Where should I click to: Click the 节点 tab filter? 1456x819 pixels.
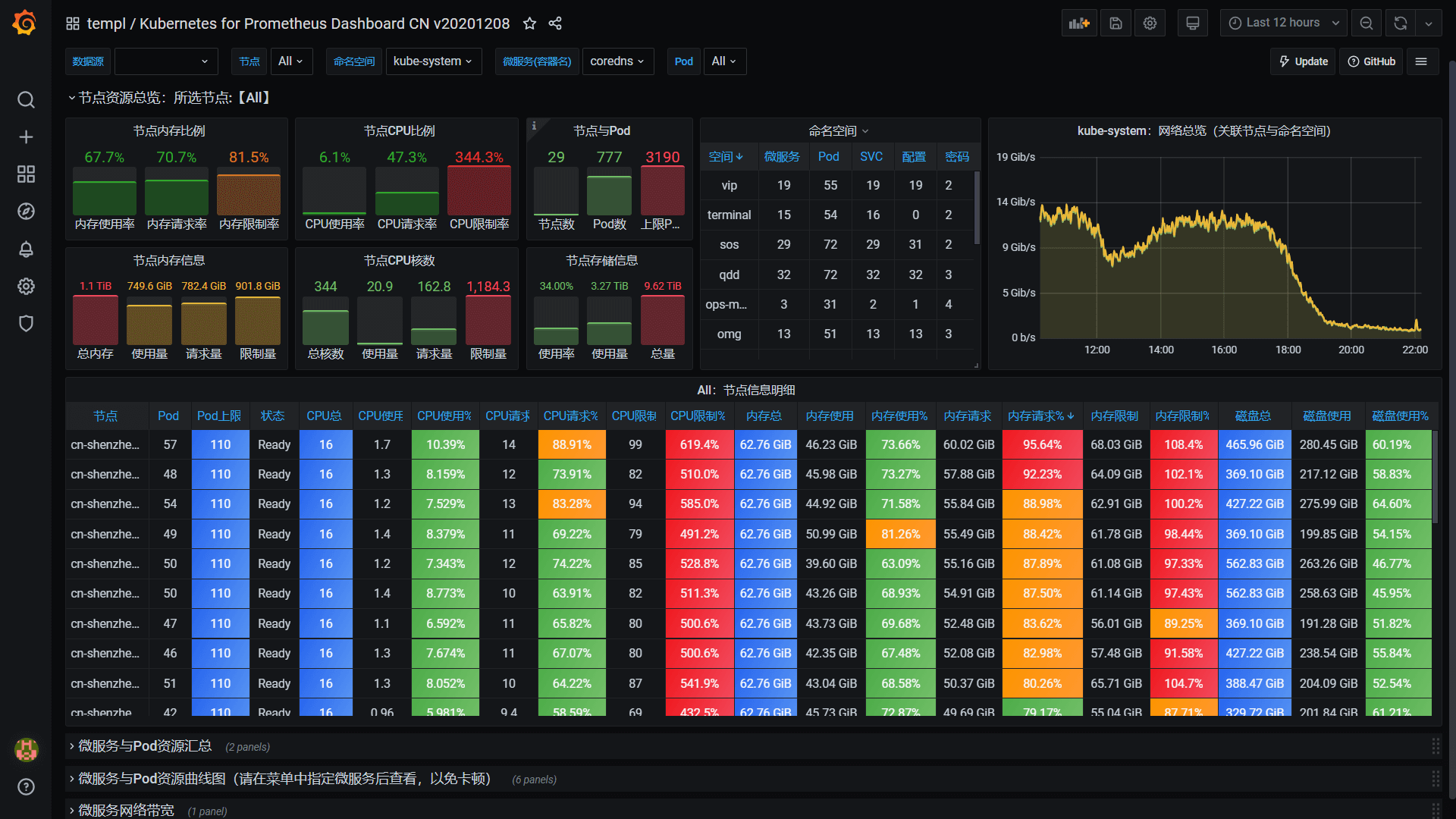[248, 61]
